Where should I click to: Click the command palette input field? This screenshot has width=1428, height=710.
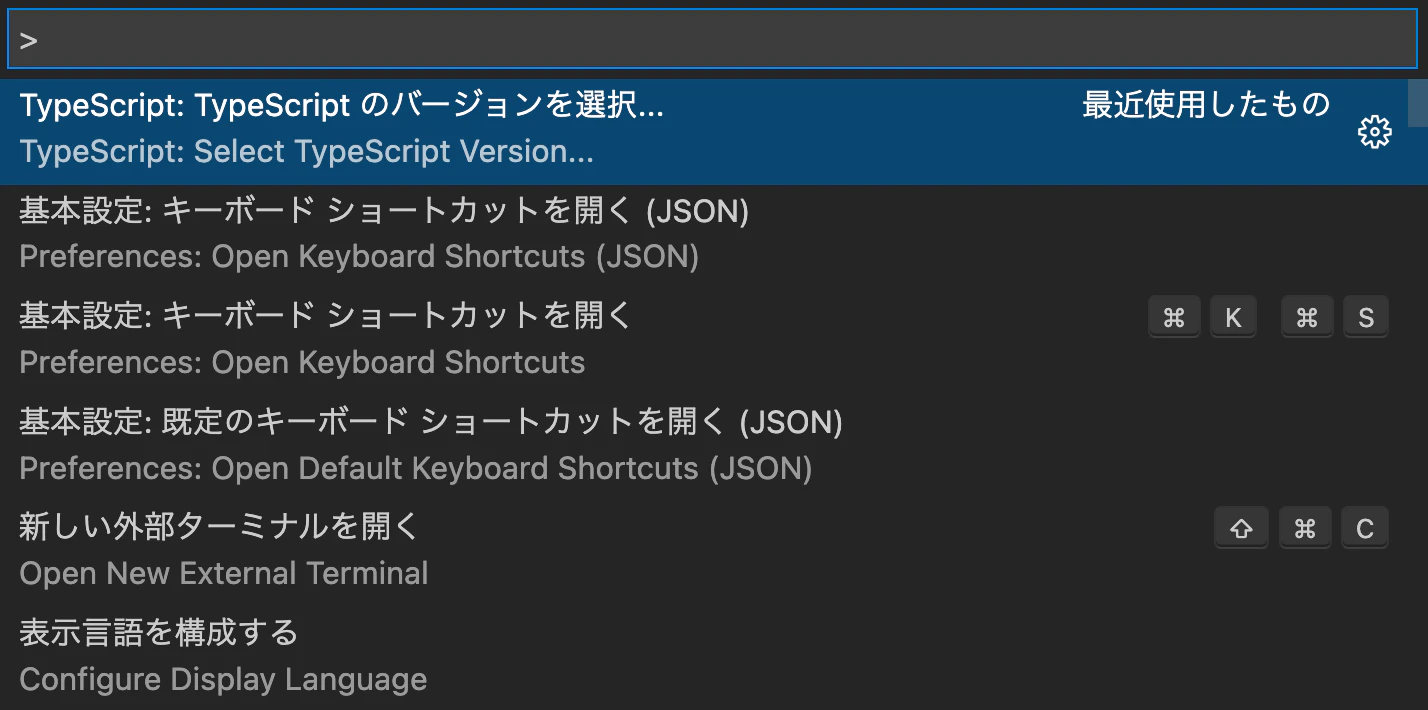click(712, 40)
